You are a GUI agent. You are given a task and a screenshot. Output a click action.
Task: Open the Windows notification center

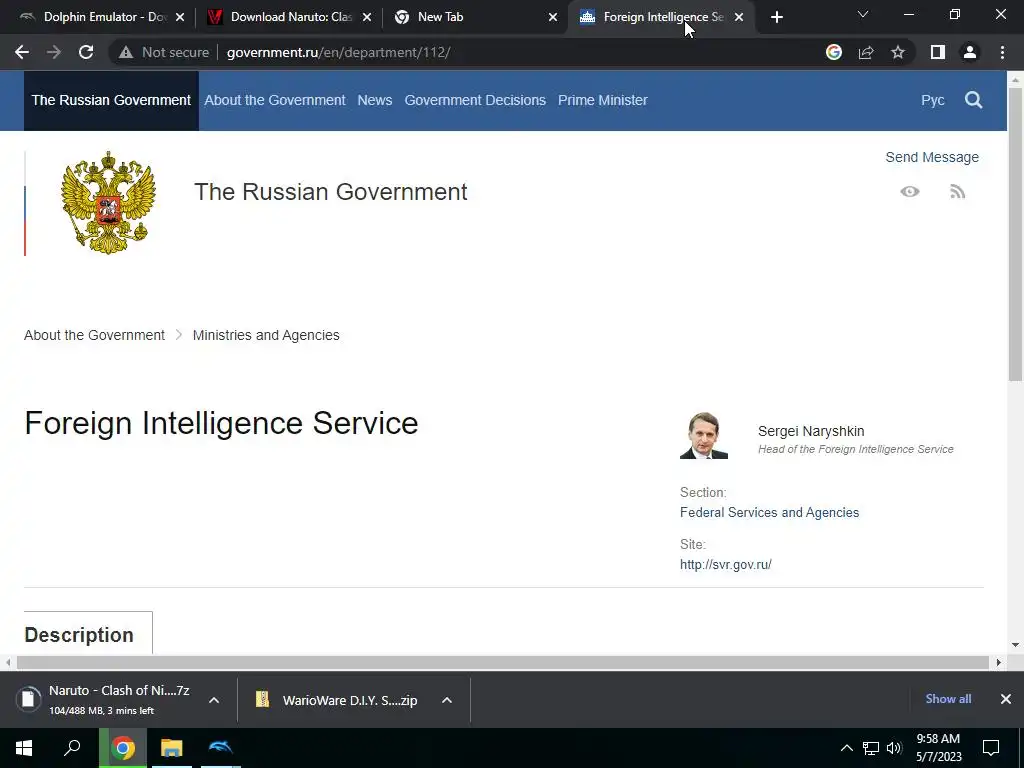[x=991, y=748]
